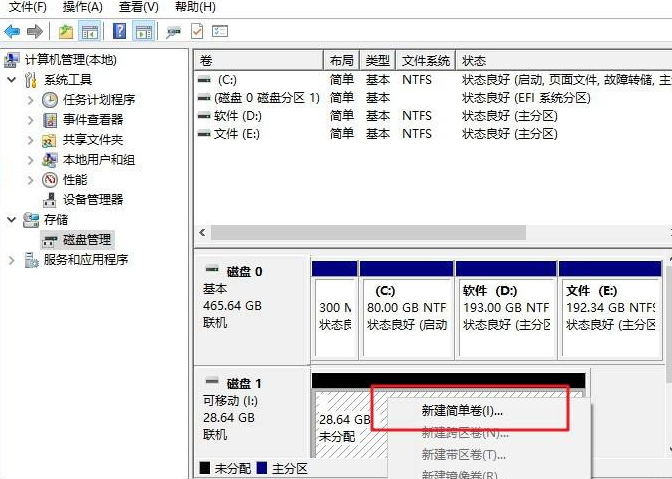The height and width of the screenshot is (479, 672).
Task: Select Disk Management (磁盘管理) in tree
Action: point(87,239)
